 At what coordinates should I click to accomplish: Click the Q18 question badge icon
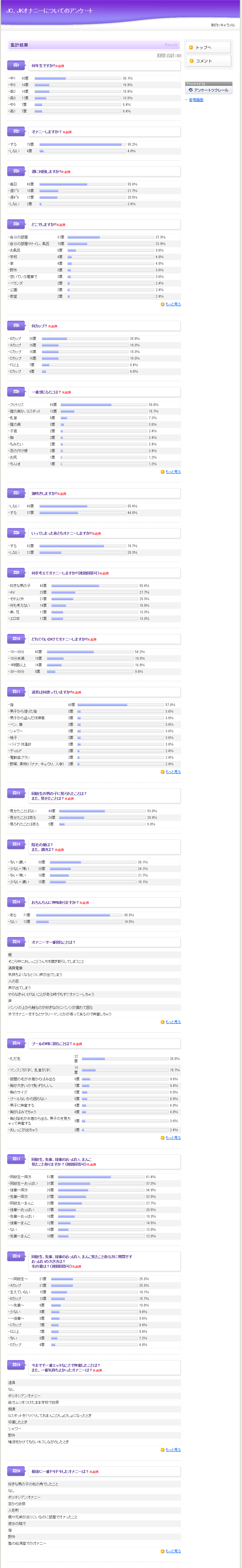[16, 1256]
